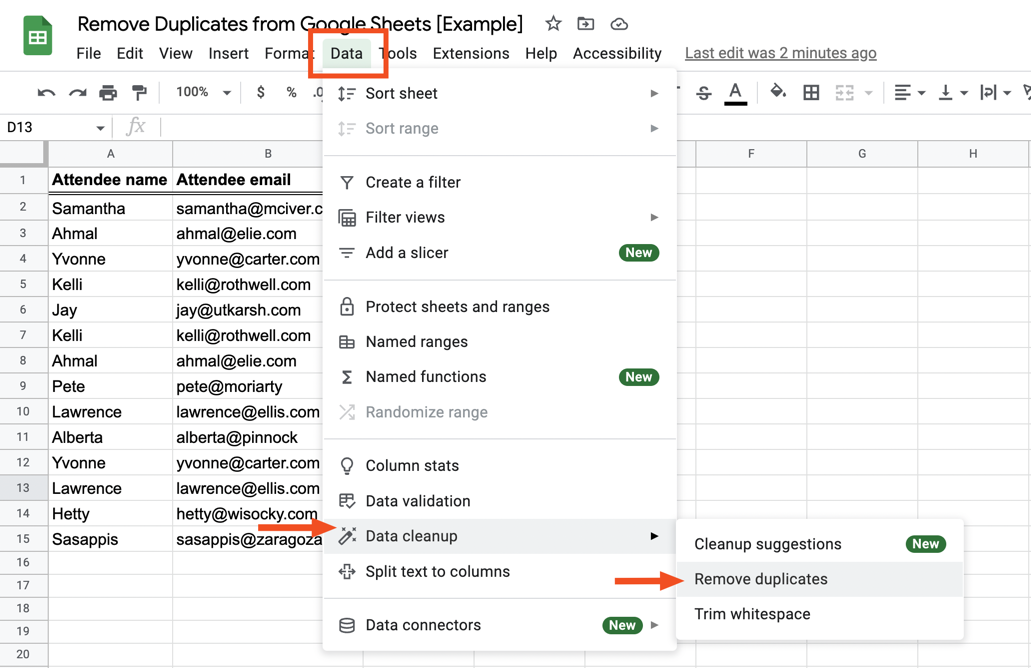This screenshot has height=668, width=1031.
Task: Toggle strikethrough formatting
Action: 705,91
